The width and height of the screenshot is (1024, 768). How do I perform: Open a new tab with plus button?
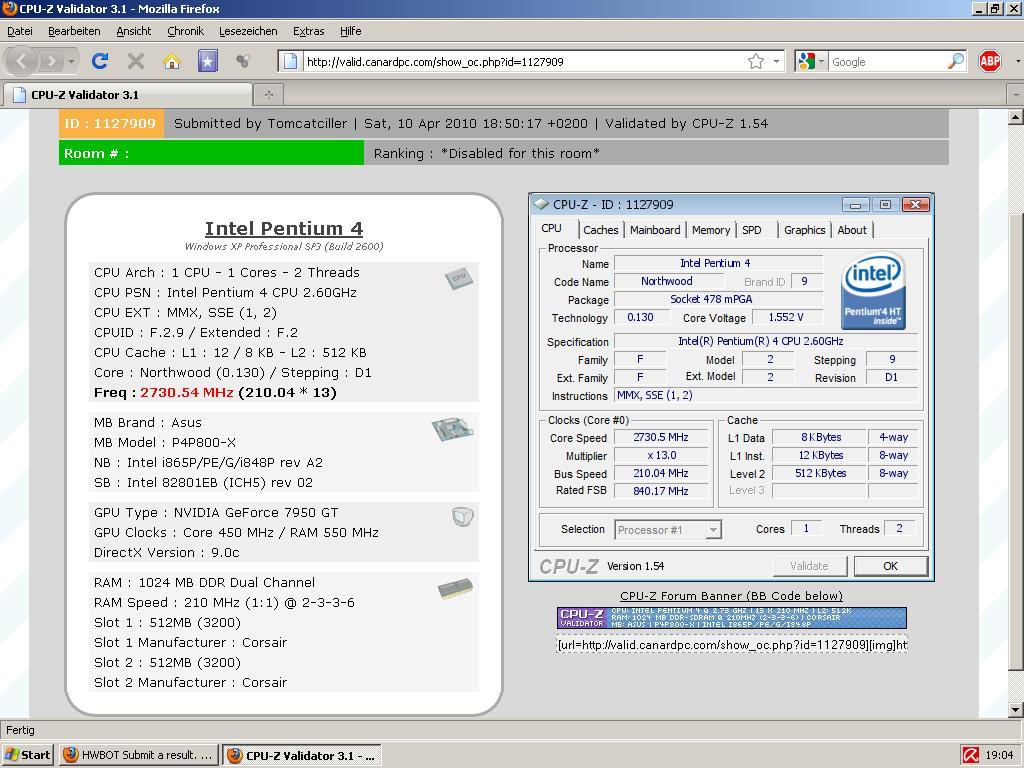pos(268,95)
